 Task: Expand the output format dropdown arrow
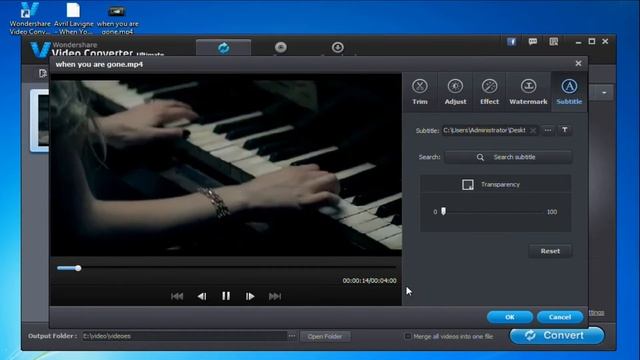604,93
